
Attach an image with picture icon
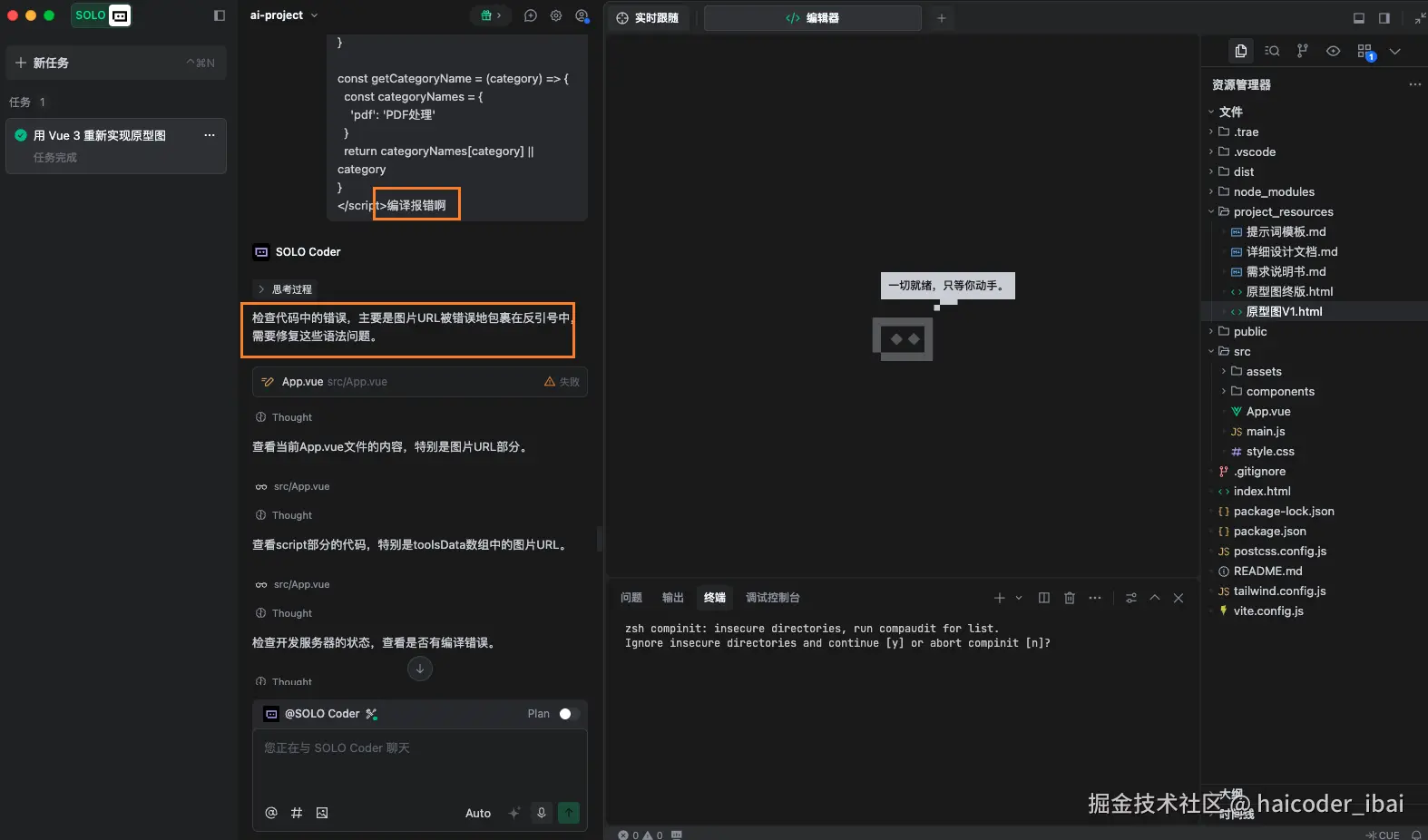point(322,813)
